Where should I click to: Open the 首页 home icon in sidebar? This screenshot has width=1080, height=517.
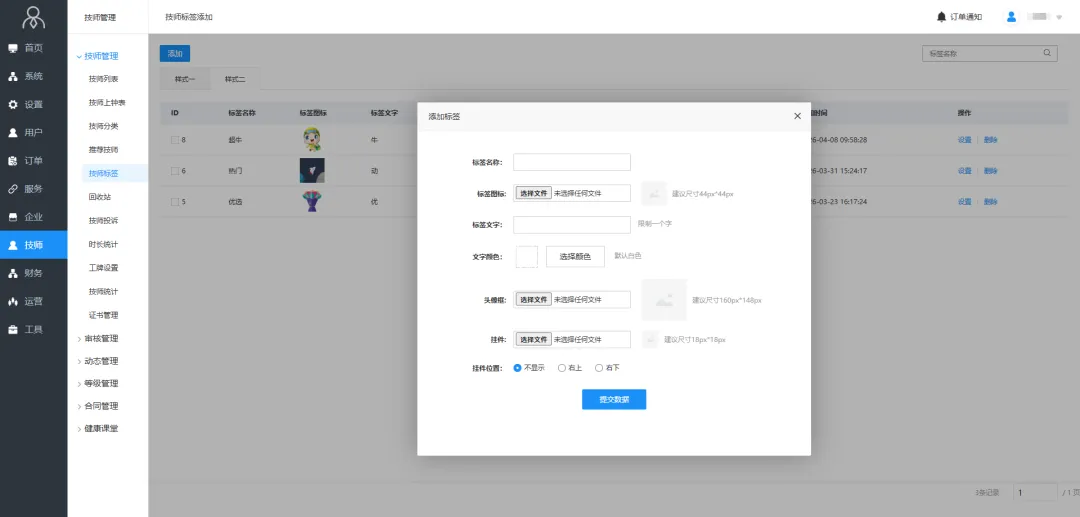pos(13,48)
